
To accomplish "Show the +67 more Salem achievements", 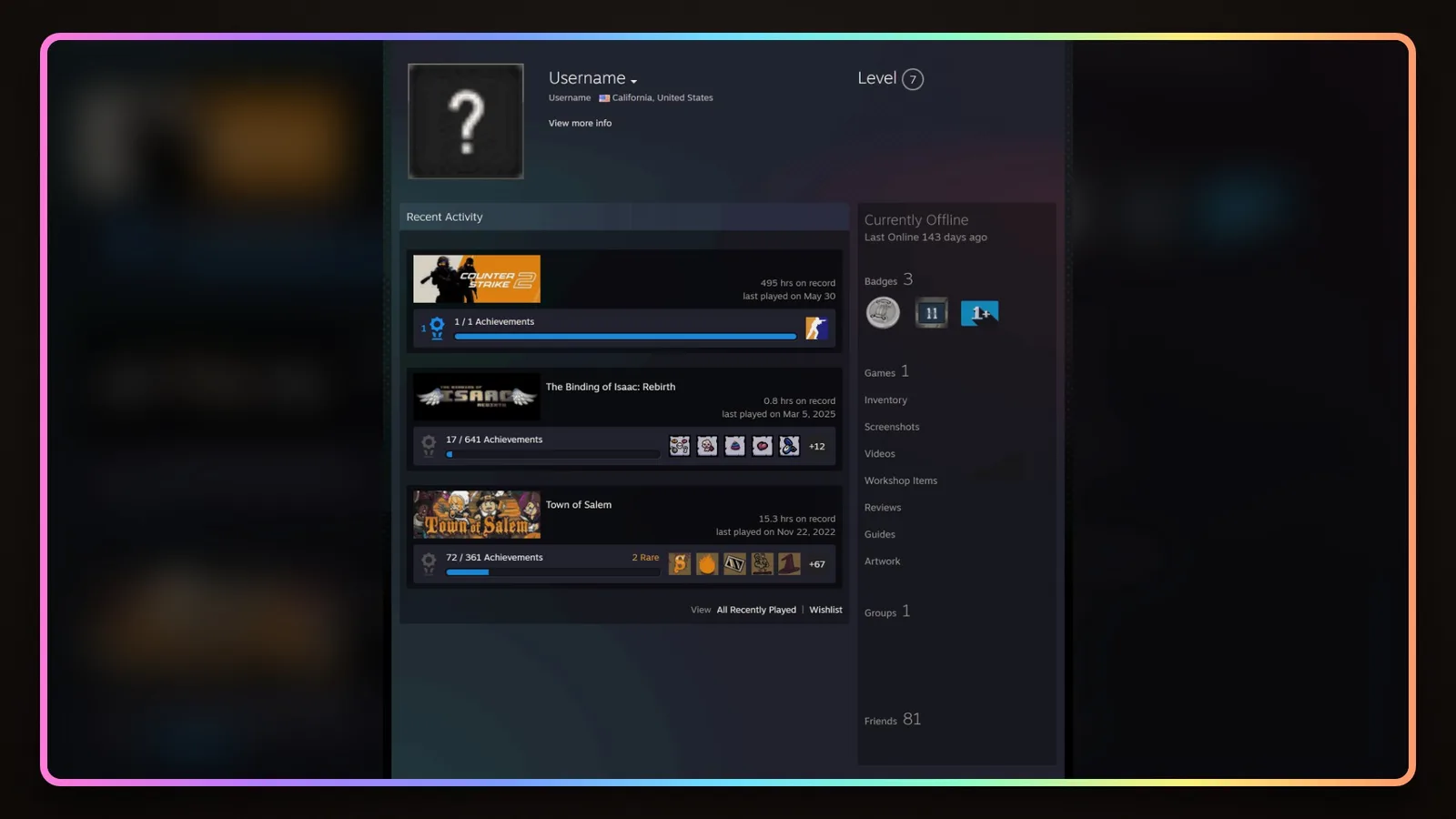I will 817,564.
